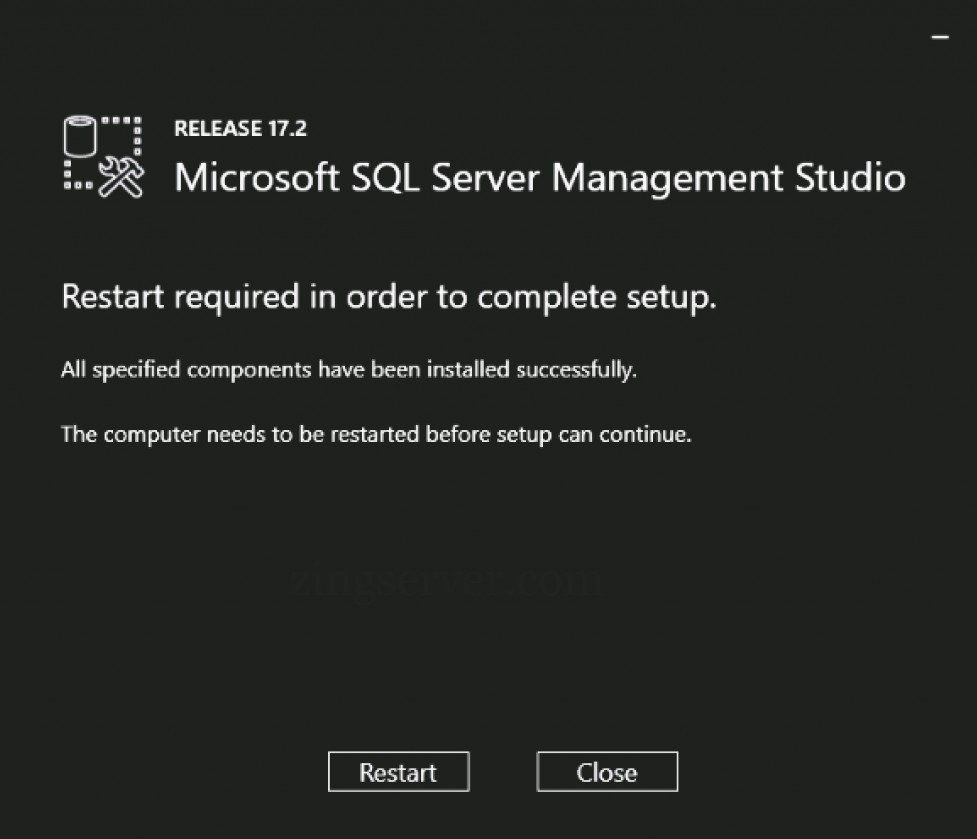Click the restart-before-continue notice text
This screenshot has height=839, width=977.
379,434
